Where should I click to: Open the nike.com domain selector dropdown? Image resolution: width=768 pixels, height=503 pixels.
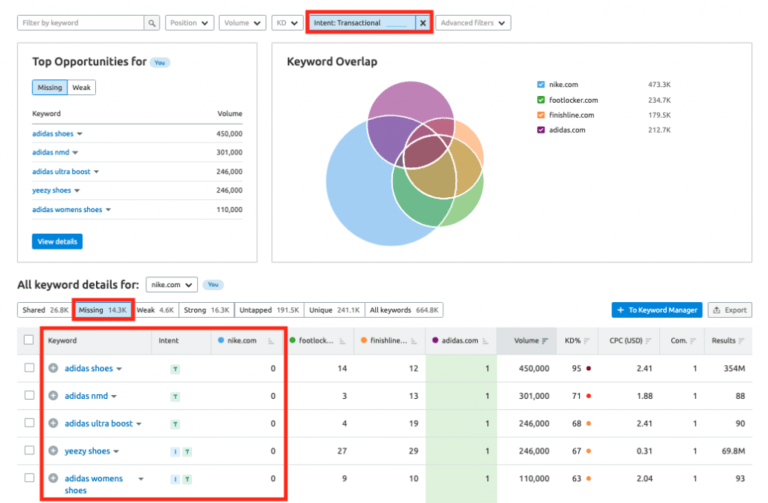point(171,285)
